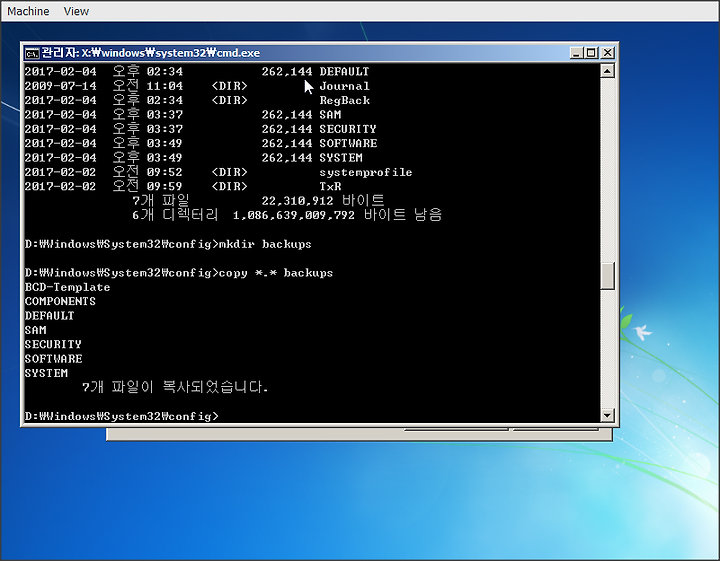
Task: Minimize the cmd.exe window
Action: point(576,53)
